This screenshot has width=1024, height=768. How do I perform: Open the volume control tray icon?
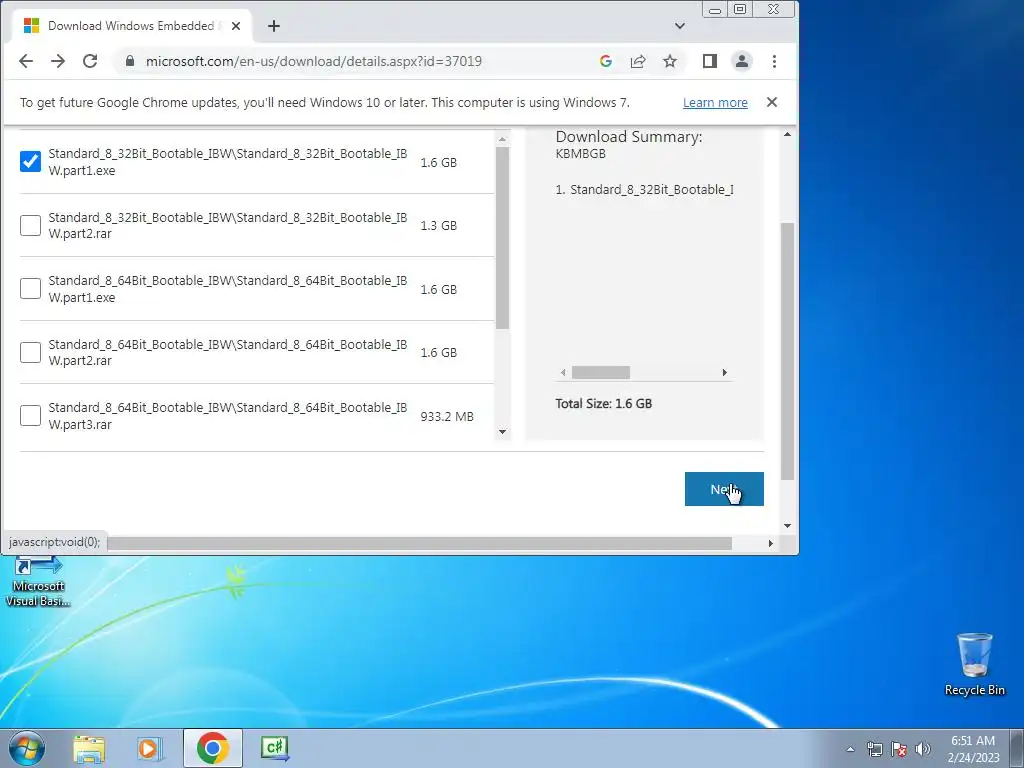tap(923, 749)
